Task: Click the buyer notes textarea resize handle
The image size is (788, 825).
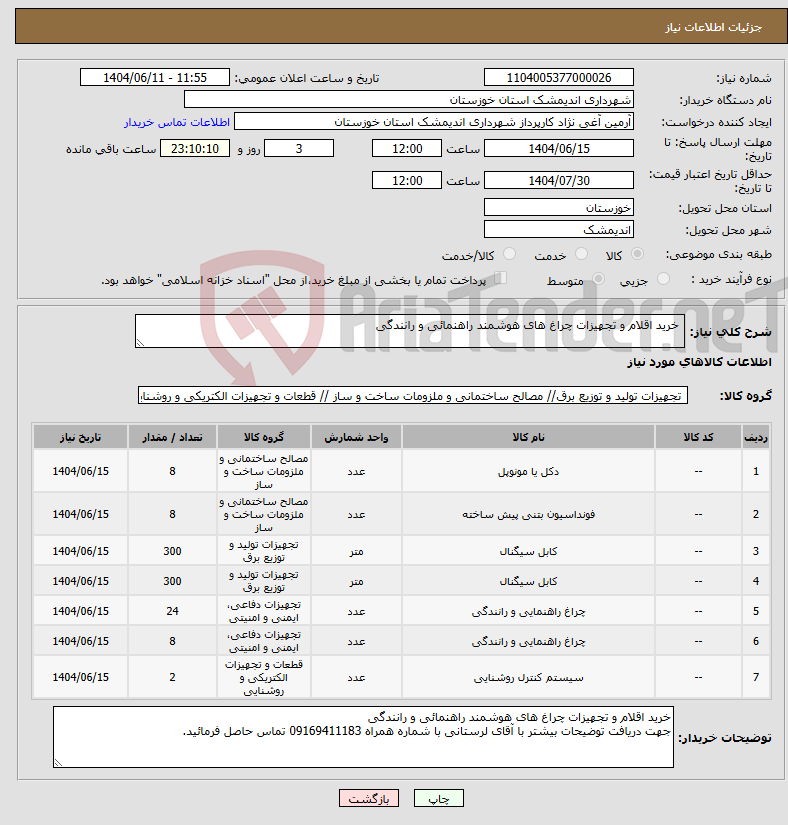Action: [58, 763]
